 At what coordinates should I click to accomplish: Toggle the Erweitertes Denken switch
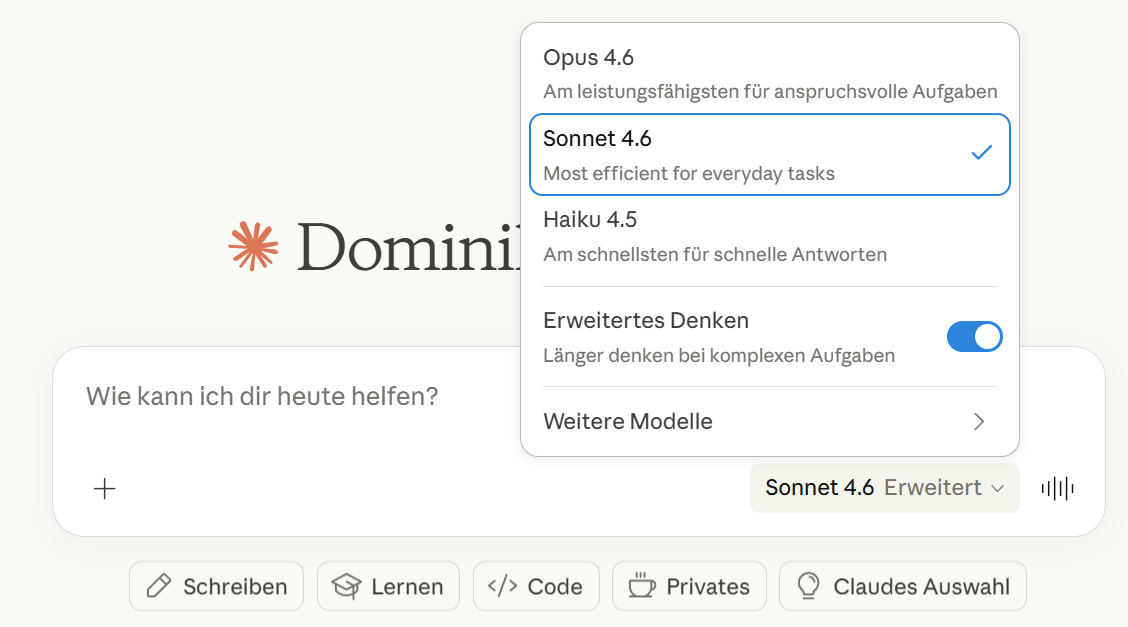coord(974,337)
